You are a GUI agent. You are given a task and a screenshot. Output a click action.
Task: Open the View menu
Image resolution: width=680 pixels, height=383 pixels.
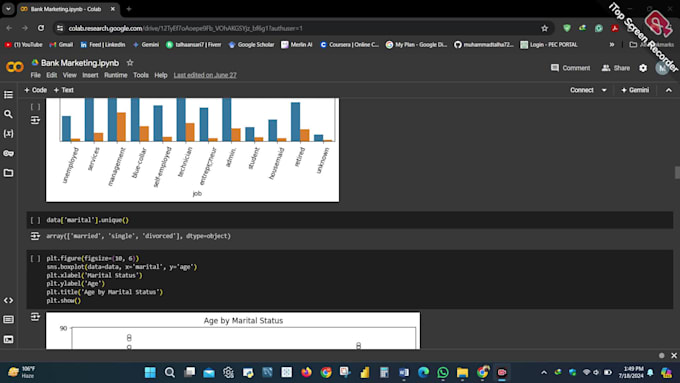coord(69,75)
